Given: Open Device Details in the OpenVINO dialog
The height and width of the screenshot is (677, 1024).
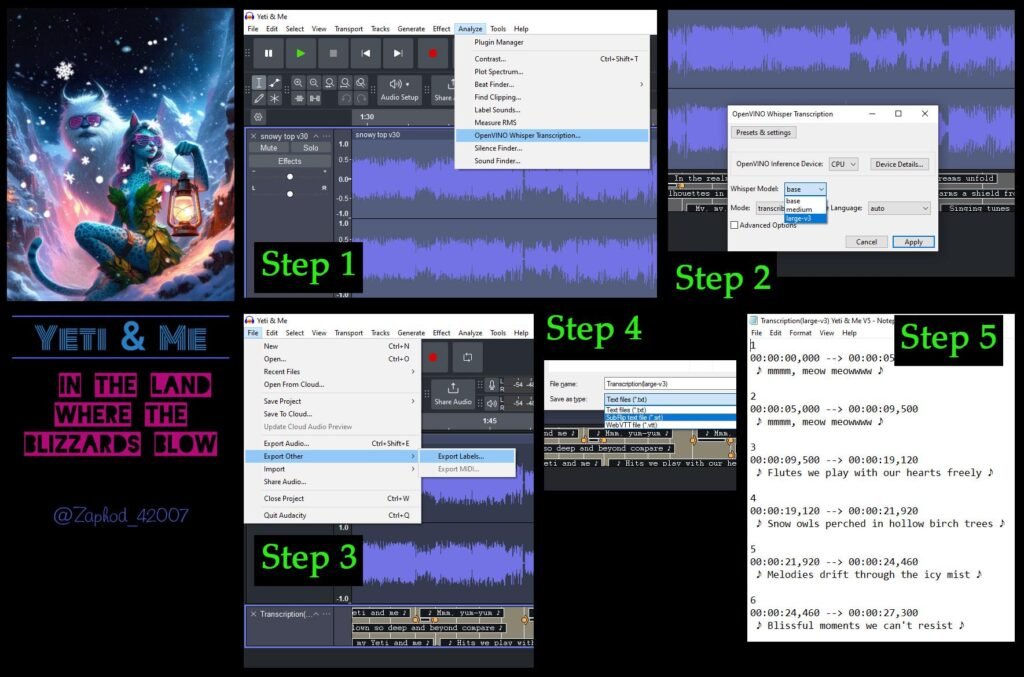Looking at the screenshot, I should [899, 165].
